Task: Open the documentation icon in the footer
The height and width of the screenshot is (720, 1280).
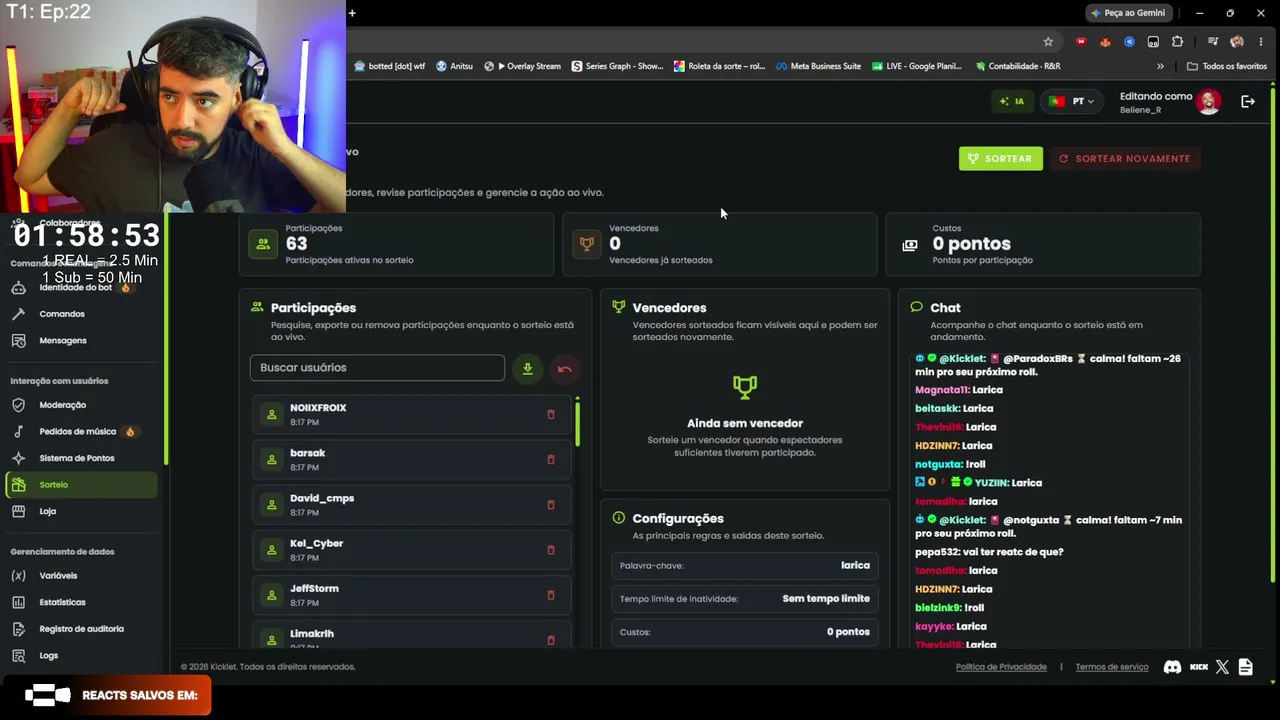Action: click(x=1245, y=667)
